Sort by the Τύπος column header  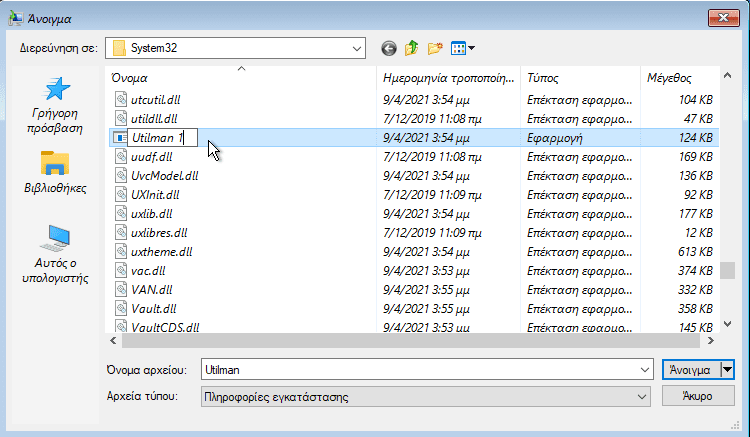point(543,77)
